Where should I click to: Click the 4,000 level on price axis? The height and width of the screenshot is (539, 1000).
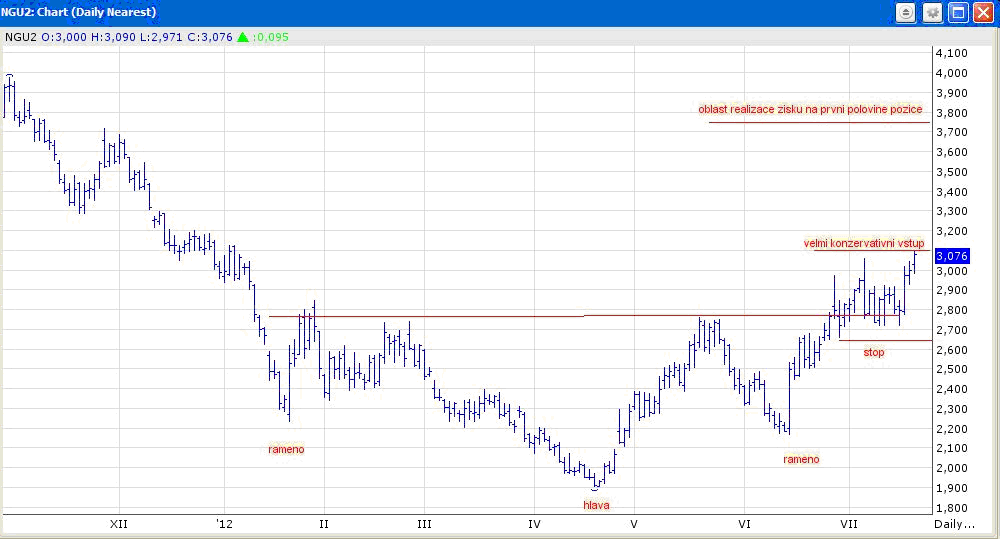pyautogui.click(x=952, y=73)
